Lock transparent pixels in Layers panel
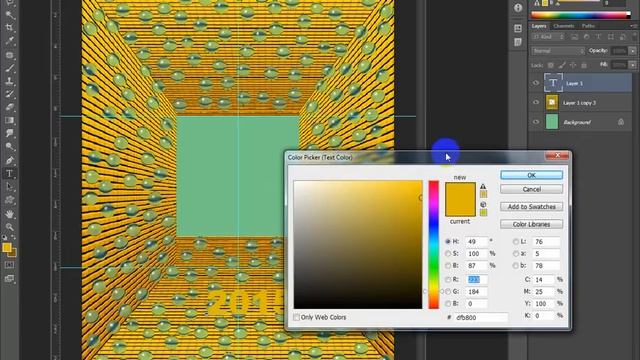This screenshot has height=360, width=640. pyautogui.click(x=551, y=65)
